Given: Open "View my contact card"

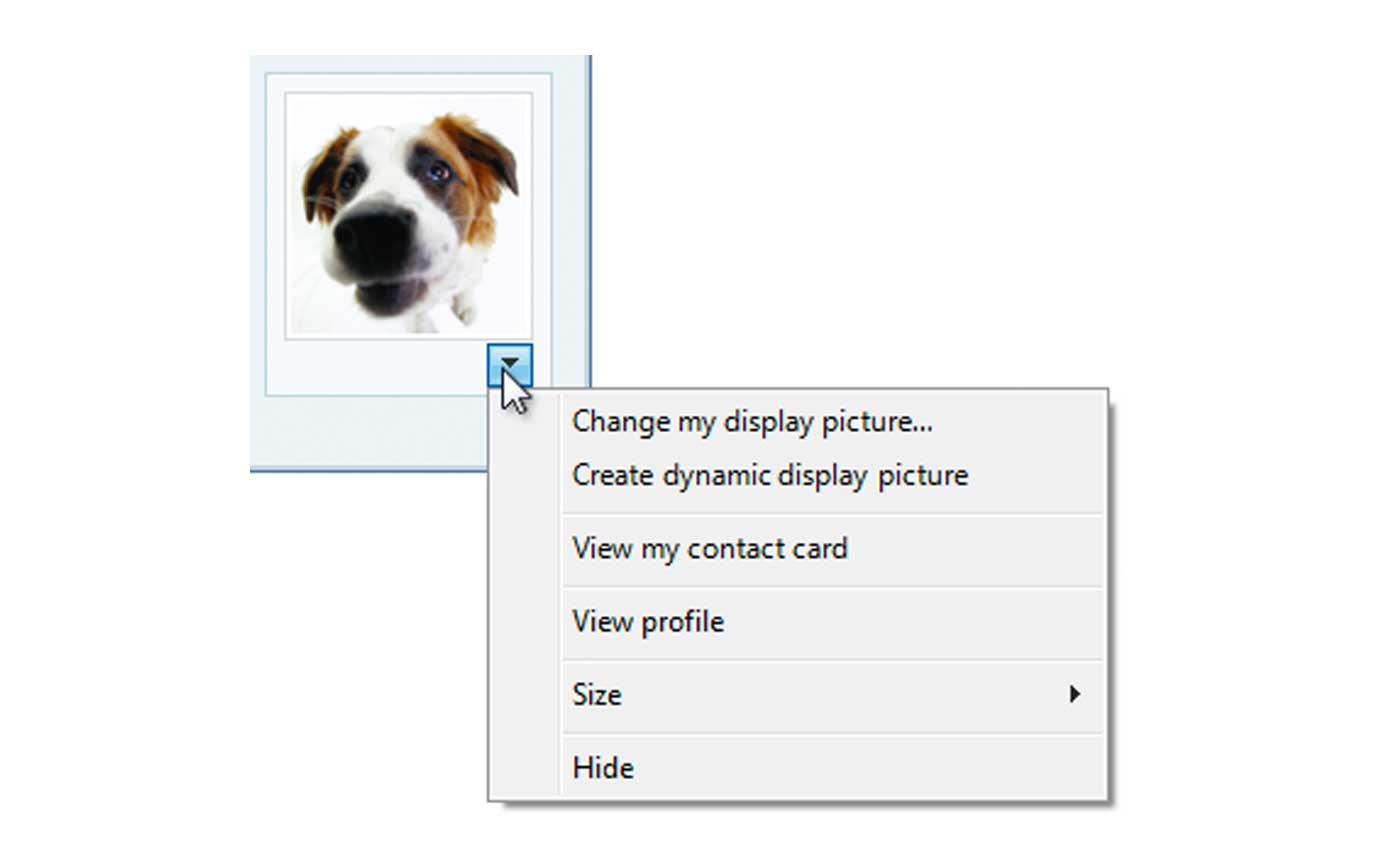Looking at the screenshot, I should (709, 549).
